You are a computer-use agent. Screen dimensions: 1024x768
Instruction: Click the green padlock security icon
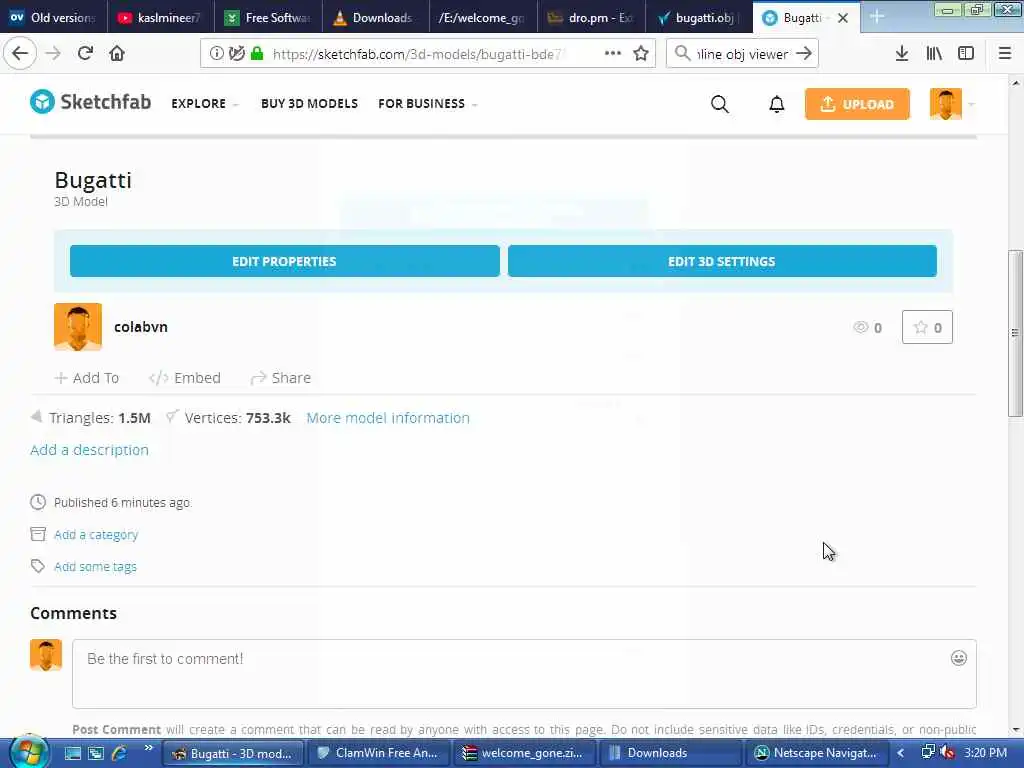pyautogui.click(x=257, y=54)
